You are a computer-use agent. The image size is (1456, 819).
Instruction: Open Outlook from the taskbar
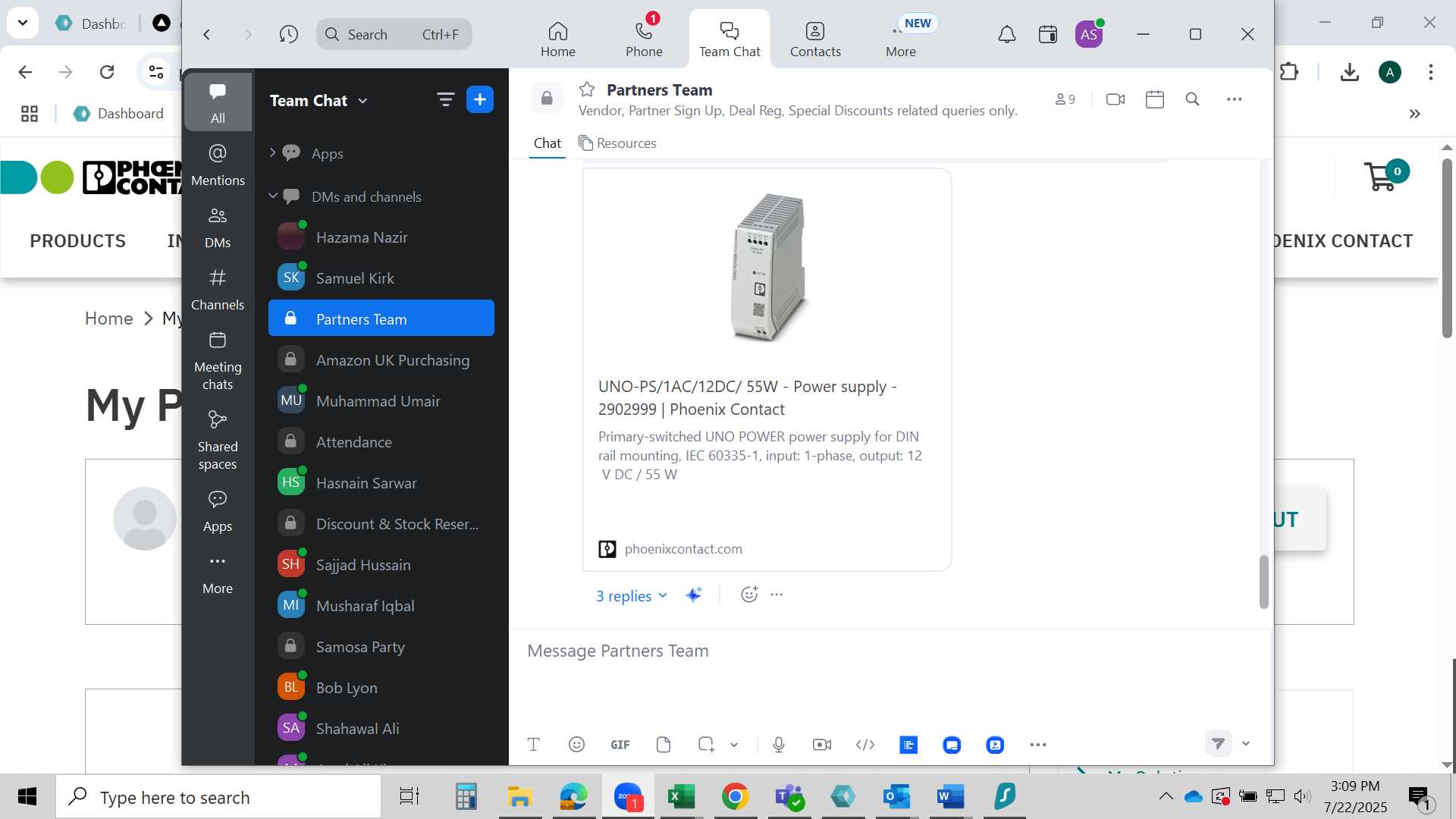tap(896, 796)
